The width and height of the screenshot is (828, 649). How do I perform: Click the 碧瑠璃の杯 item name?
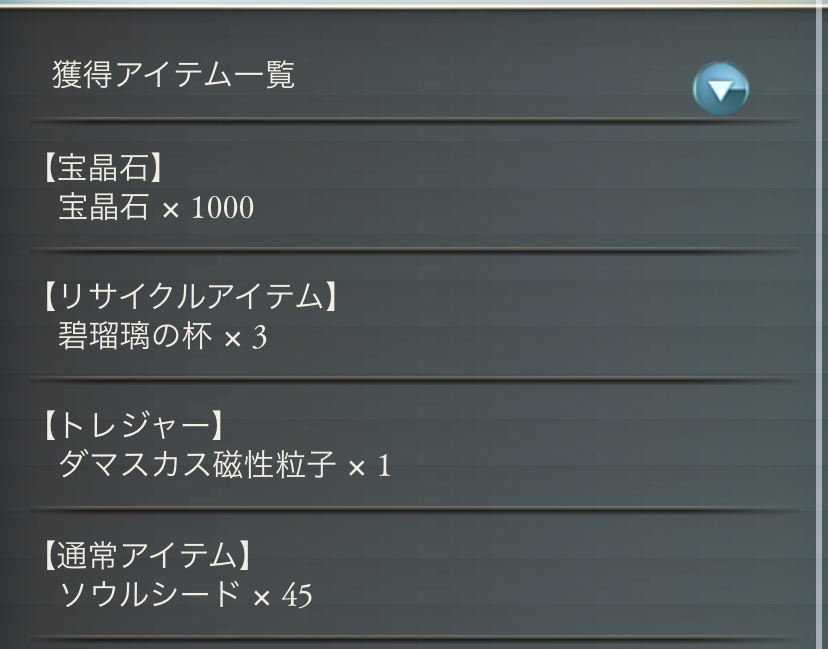point(135,336)
